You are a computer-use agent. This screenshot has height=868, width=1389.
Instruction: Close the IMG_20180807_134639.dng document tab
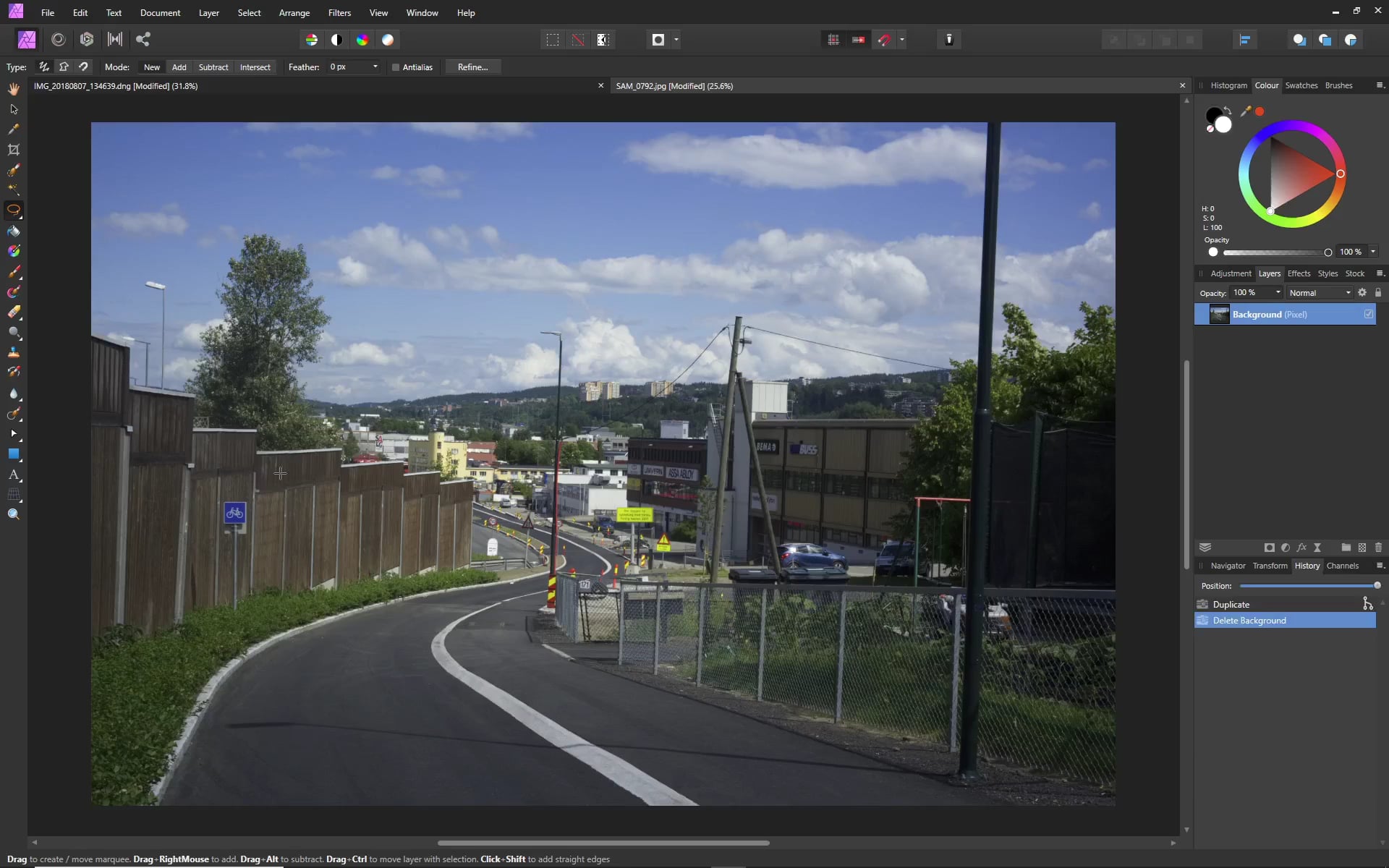[x=600, y=85]
